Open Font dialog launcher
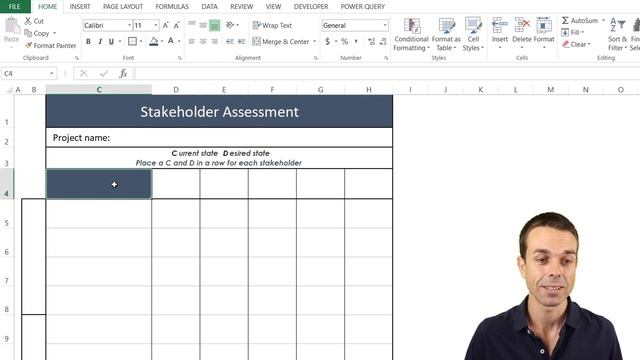Screen dimensions: 640x360 pyautogui.click(x=180, y=58)
